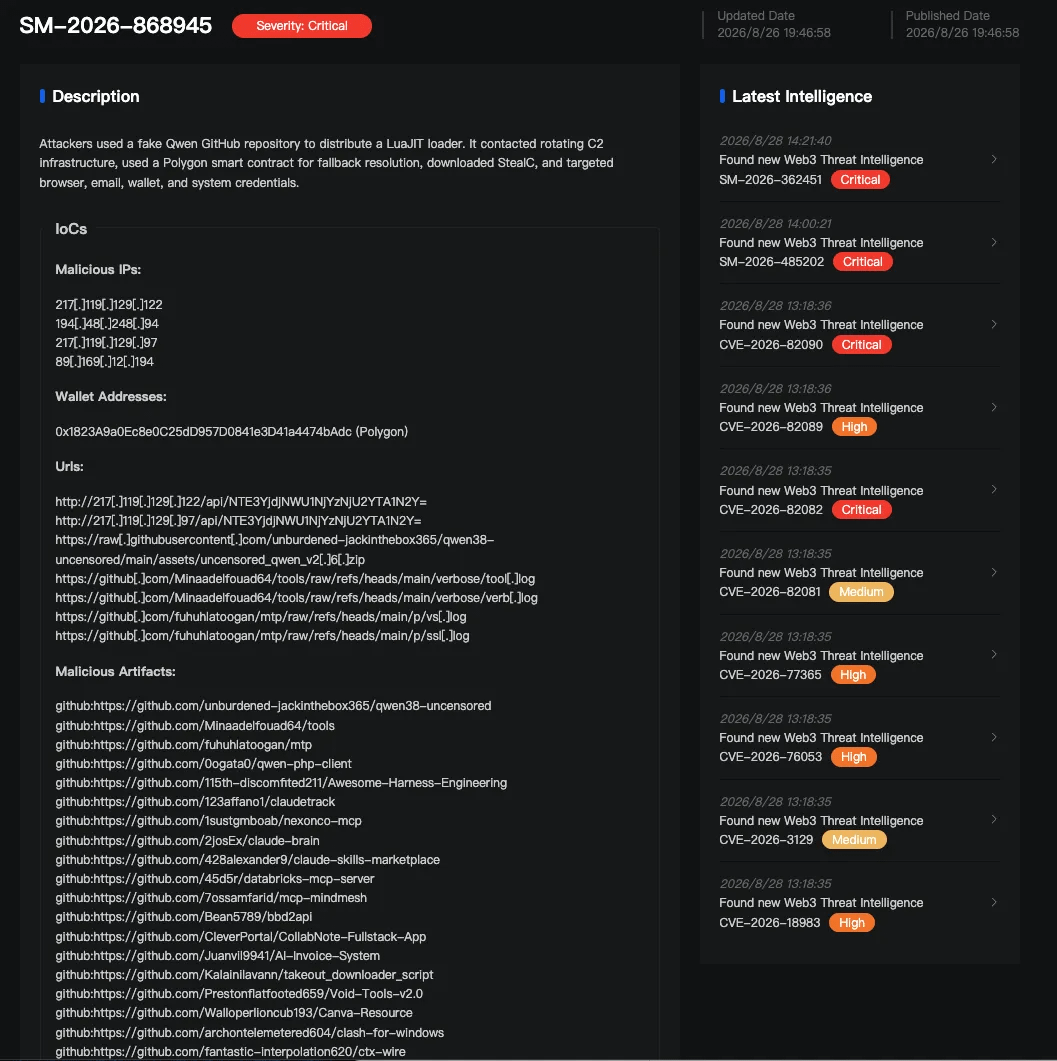Open chevron for SM-2026-485202 intelligence entry
This screenshot has height=1061, width=1057.
pos(993,242)
